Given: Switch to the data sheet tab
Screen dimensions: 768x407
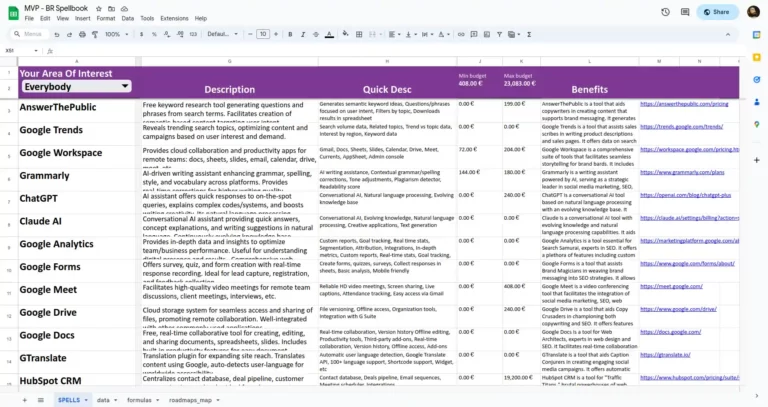Looking at the screenshot, I should [x=107, y=400].
